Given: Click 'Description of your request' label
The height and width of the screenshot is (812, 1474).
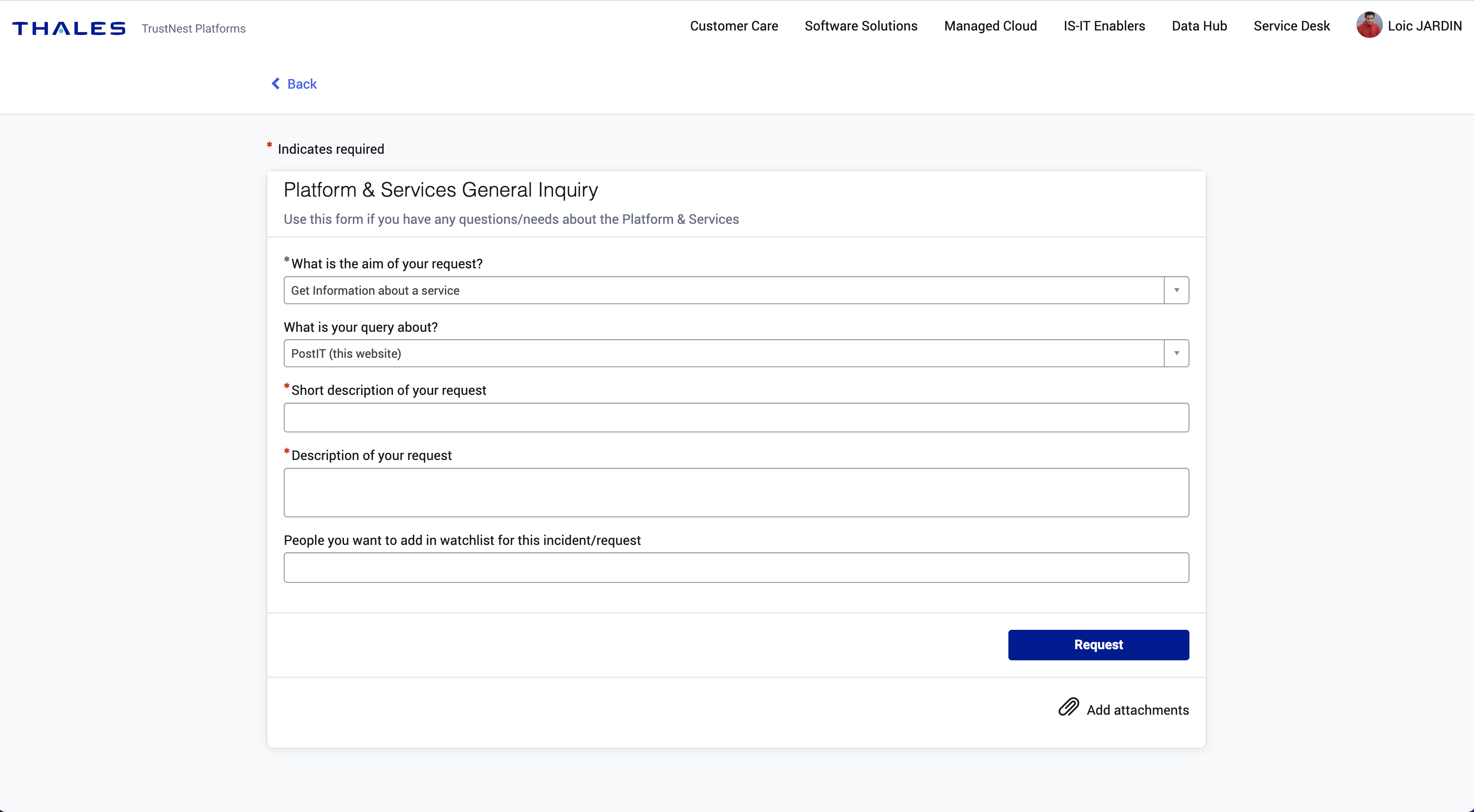Looking at the screenshot, I should (371, 455).
